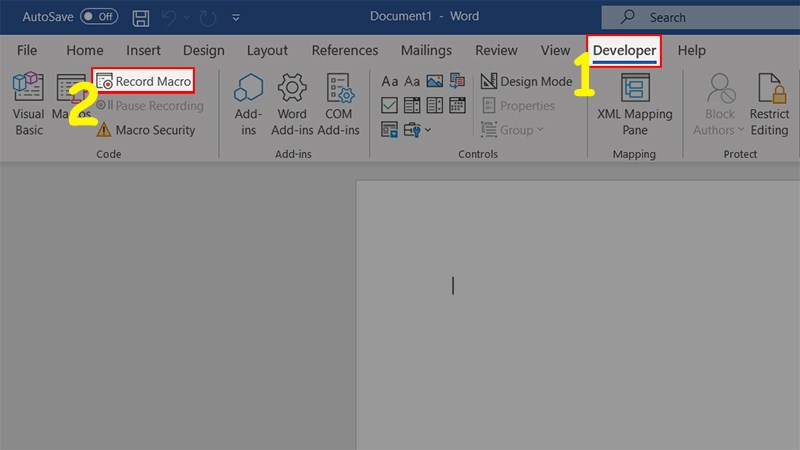Open Customize Quick Access Toolbar dropdown
This screenshot has width=800, height=450.
click(235, 18)
